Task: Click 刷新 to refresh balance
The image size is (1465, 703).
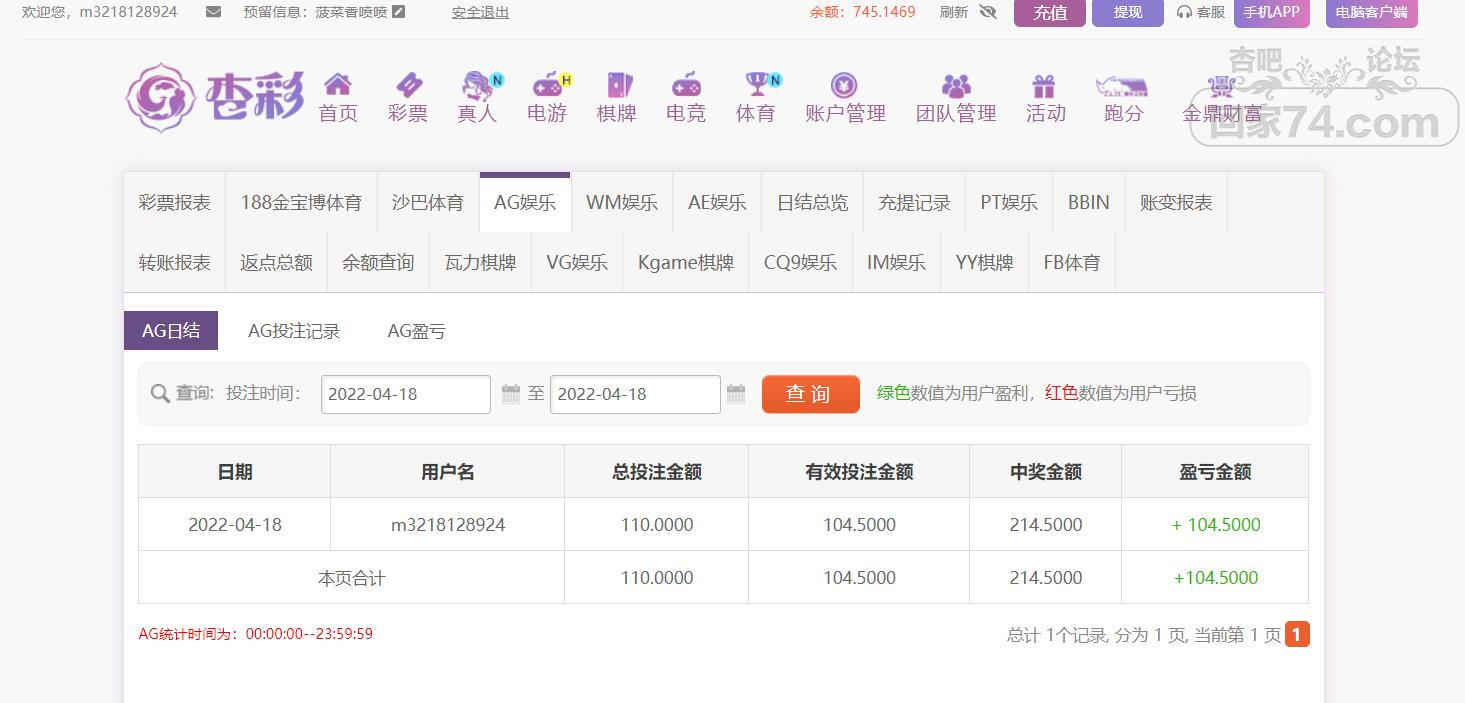Action: [954, 12]
